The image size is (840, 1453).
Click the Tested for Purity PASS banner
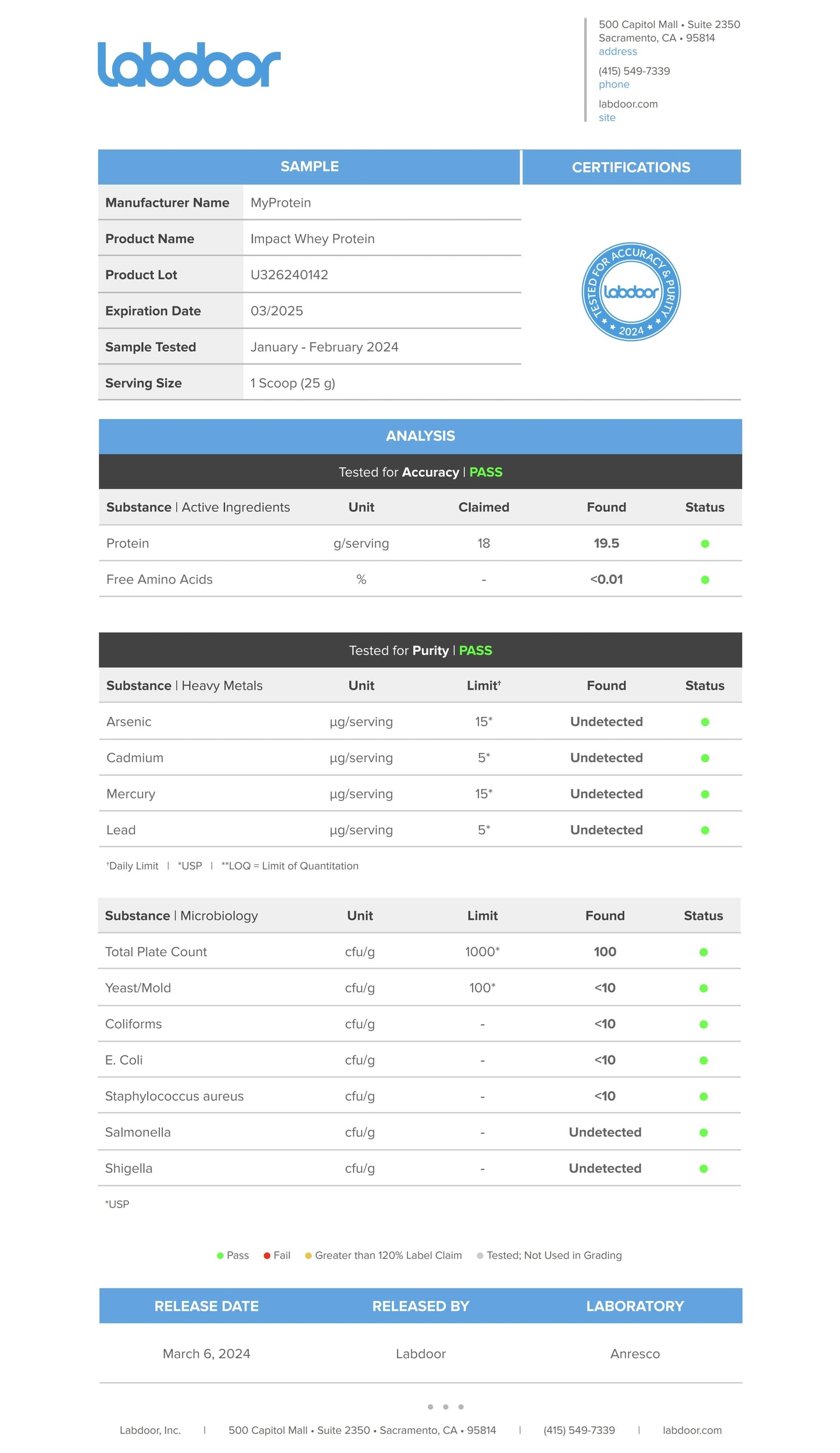pyautogui.click(x=420, y=651)
